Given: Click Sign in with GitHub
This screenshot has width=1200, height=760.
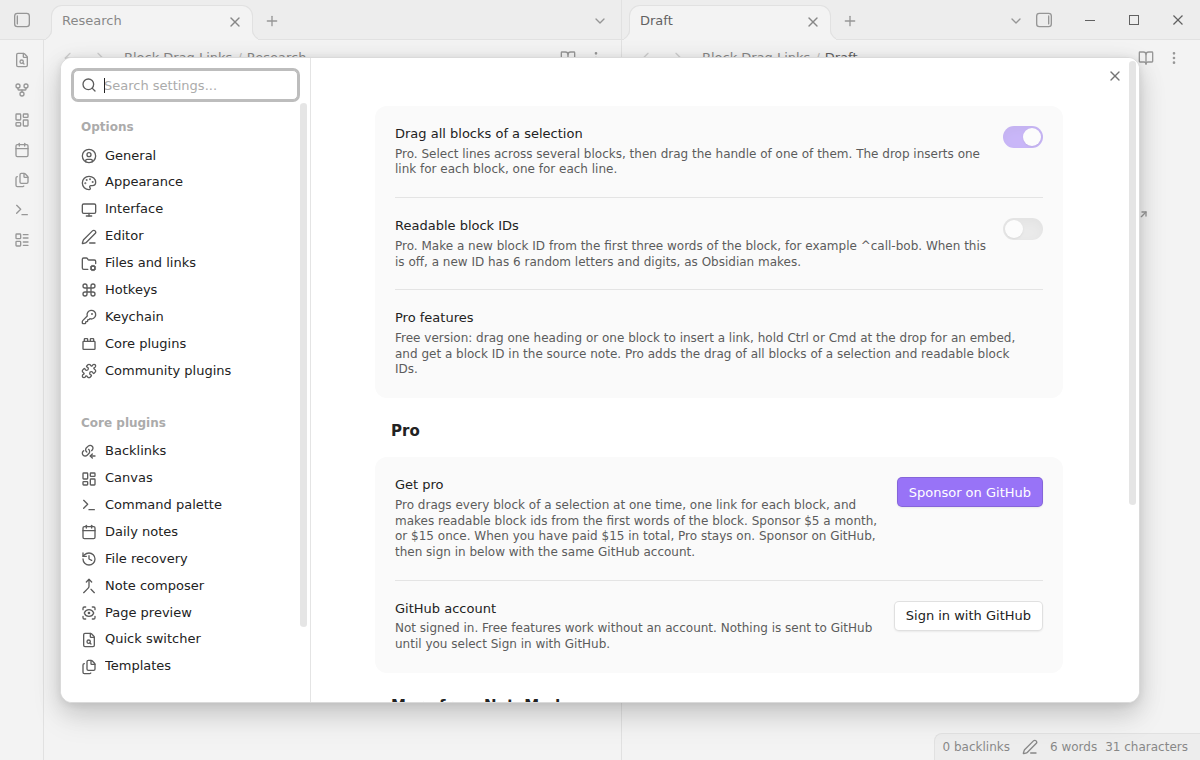Looking at the screenshot, I should click(x=968, y=616).
